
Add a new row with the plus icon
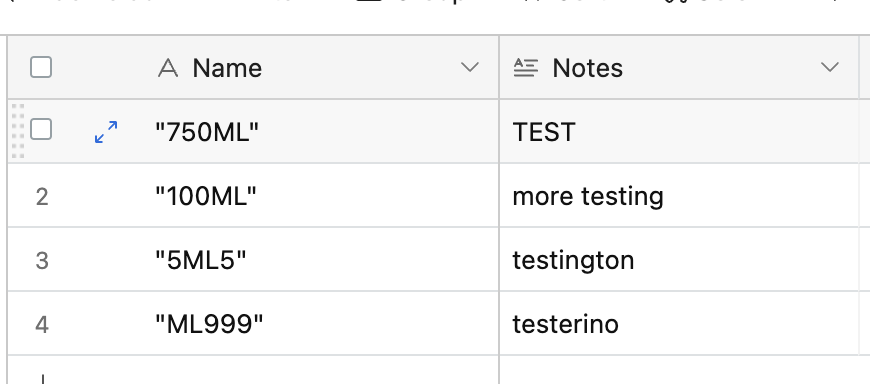[x=42, y=380]
